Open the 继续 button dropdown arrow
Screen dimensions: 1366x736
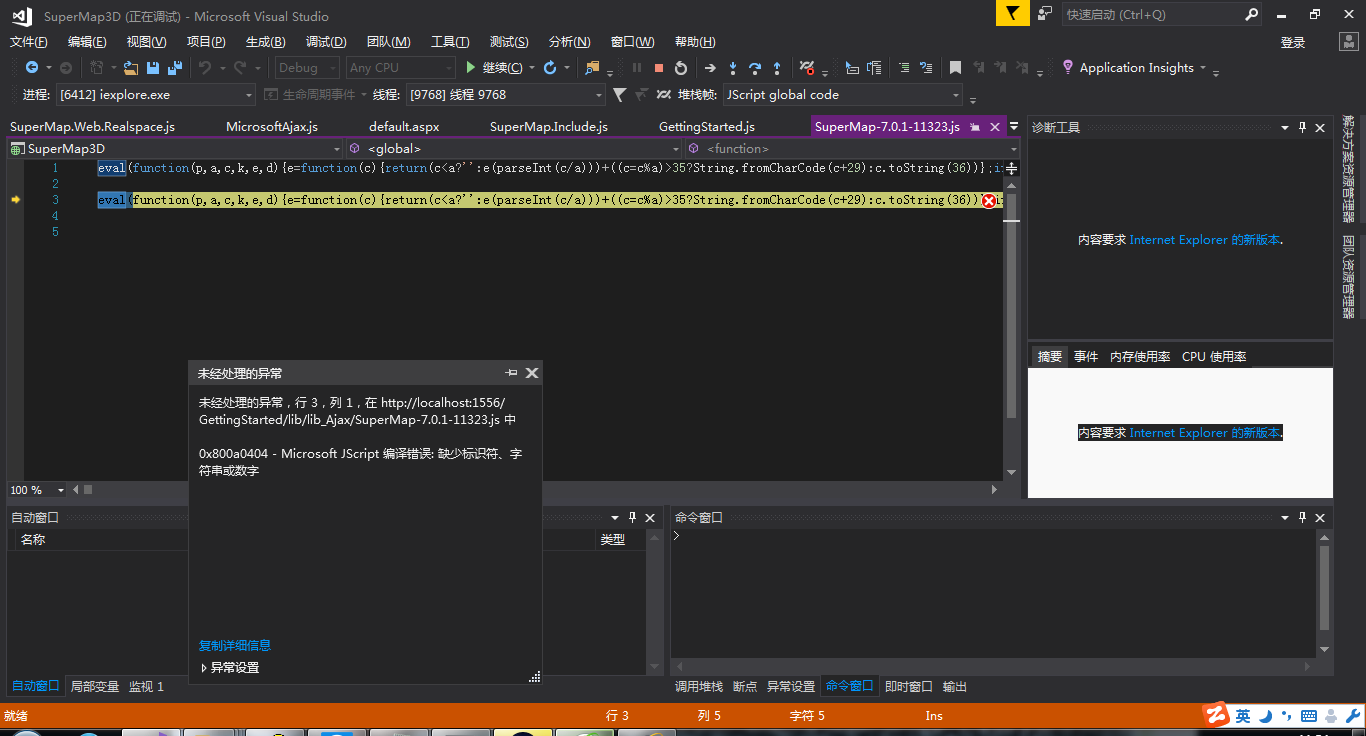[530, 68]
